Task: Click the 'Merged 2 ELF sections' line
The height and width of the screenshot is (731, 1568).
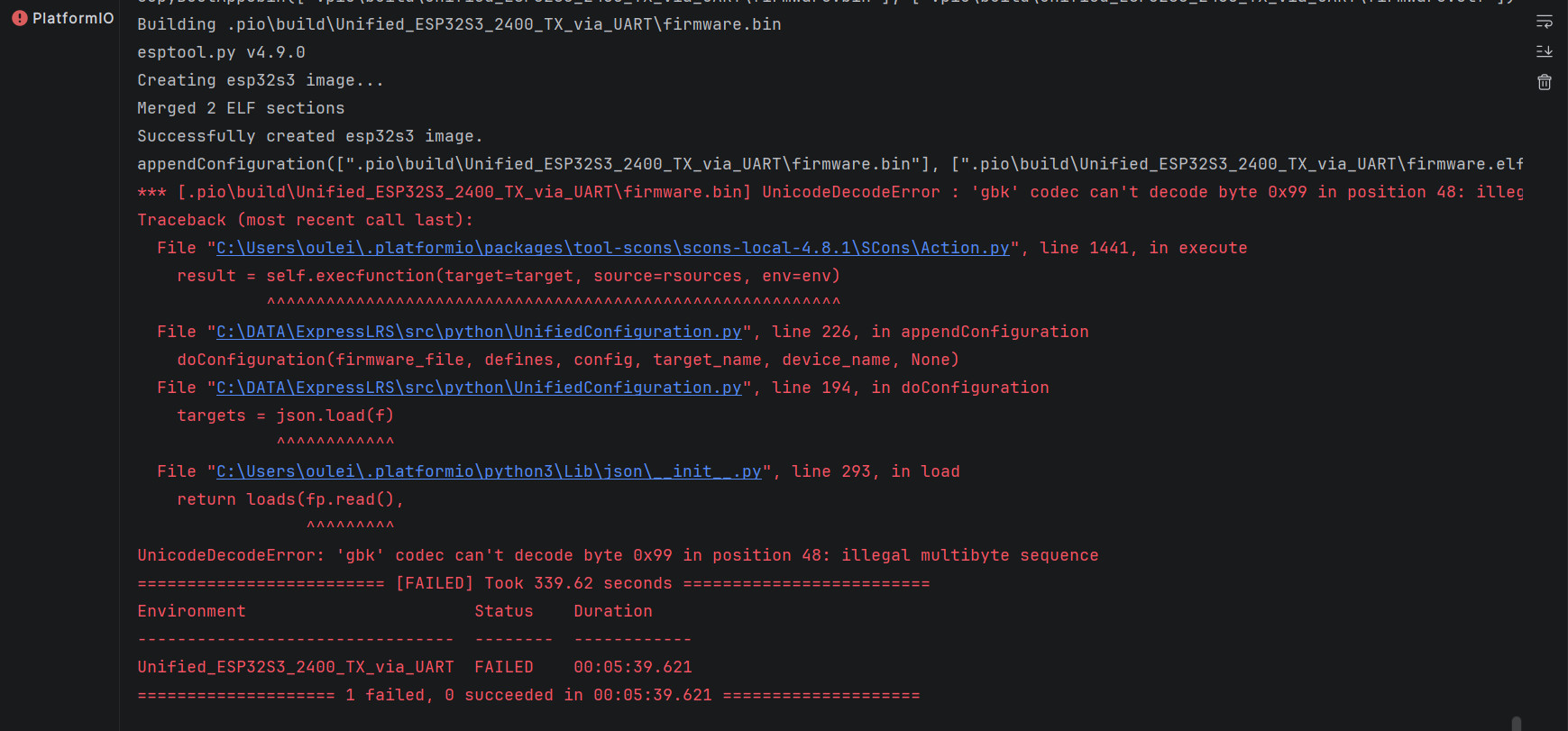Action: [x=241, y=108]
